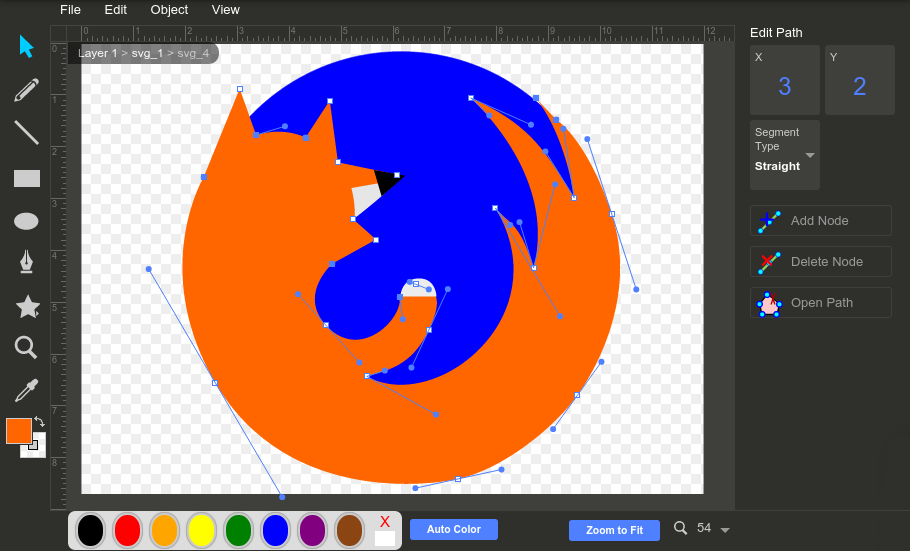Pick the green palette swatch
The height and width of the screenshot is (551, 910).
(x=239, y=530)
